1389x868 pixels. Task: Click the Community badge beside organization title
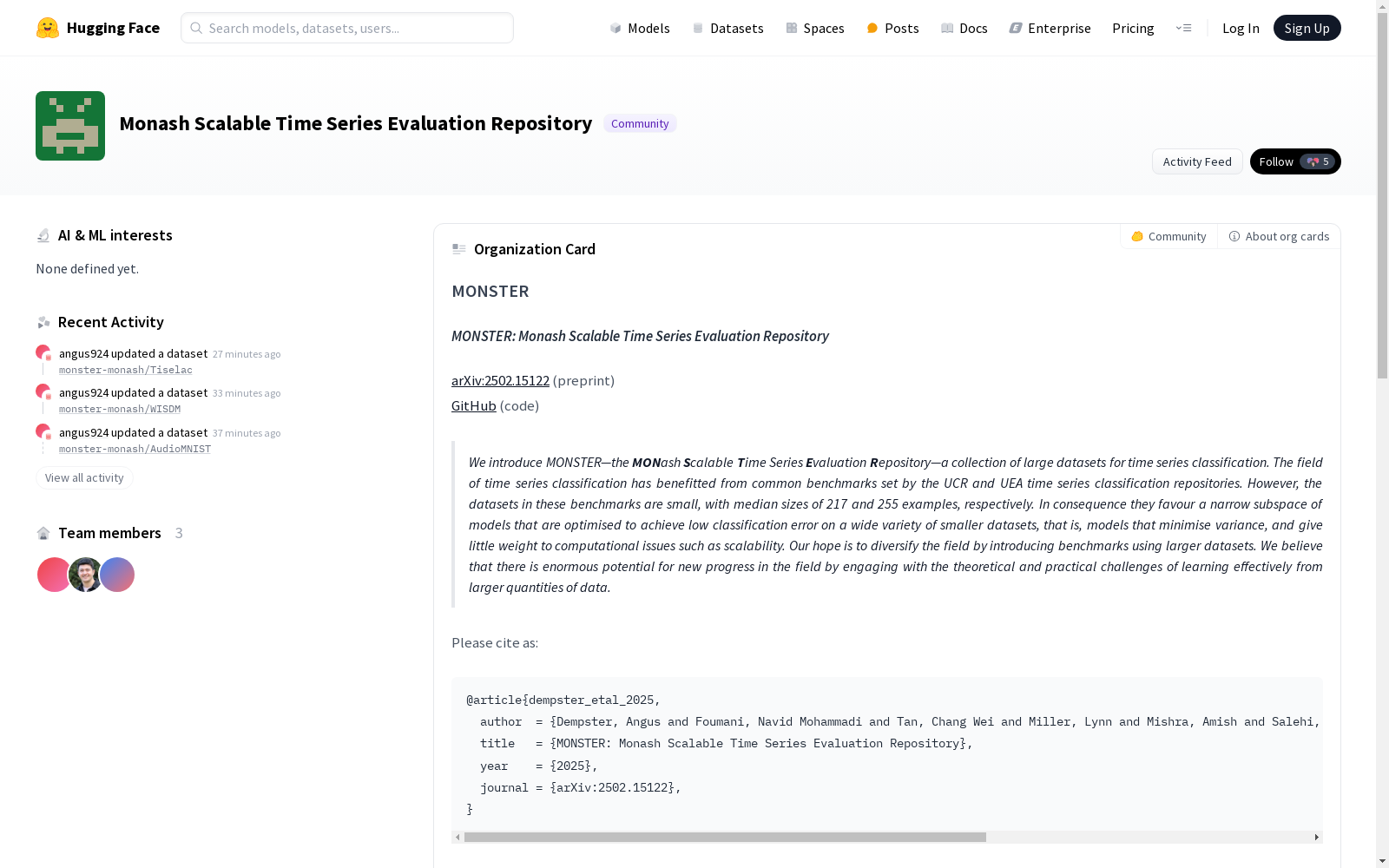(640, 123)
